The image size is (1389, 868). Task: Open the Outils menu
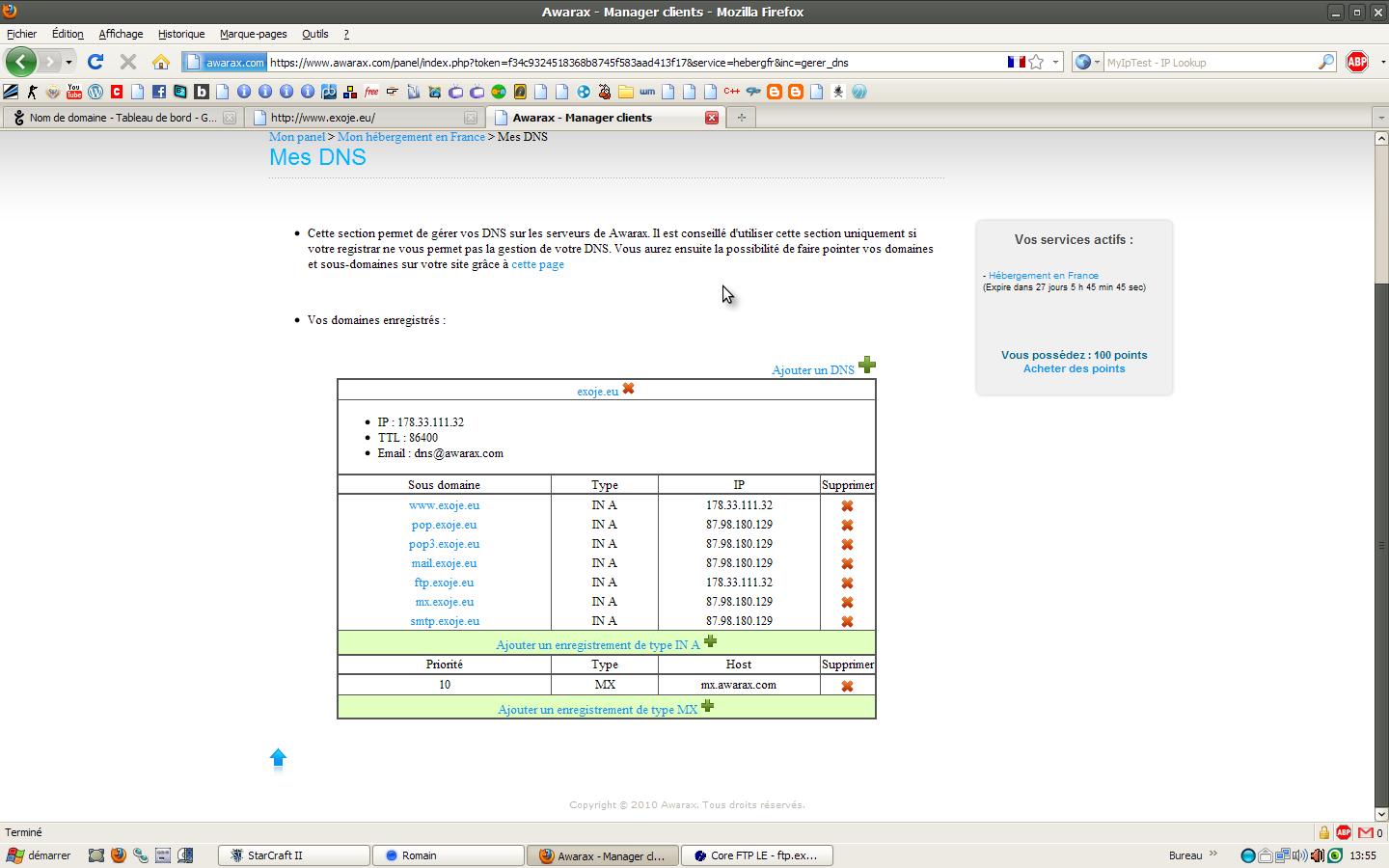click(314, 34)
